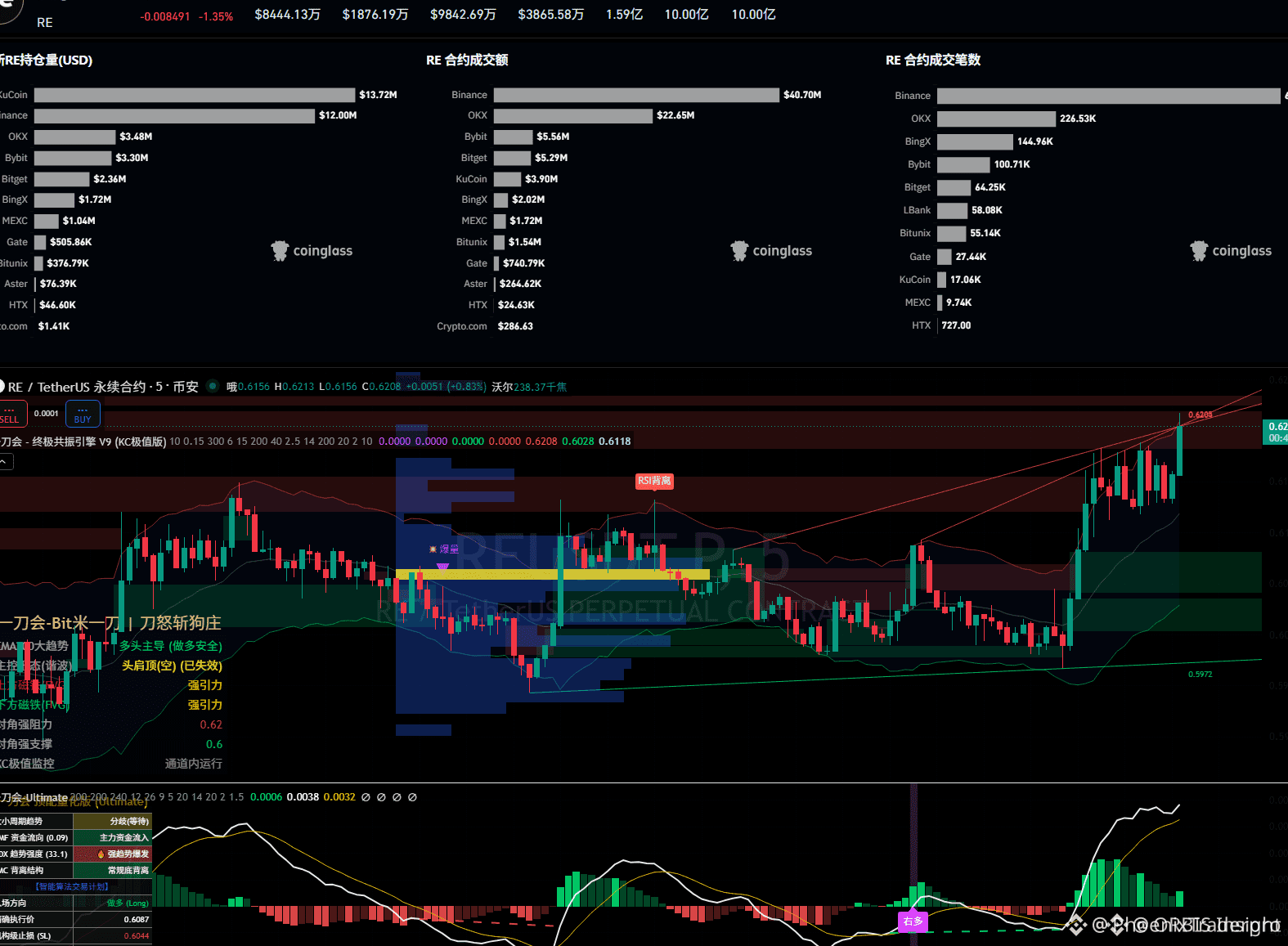Image resolution: width=1288 pixels, height=946 pixels.
Task: Click KuCoin's $13.72M open interest bar
Action: click(195, 95)
